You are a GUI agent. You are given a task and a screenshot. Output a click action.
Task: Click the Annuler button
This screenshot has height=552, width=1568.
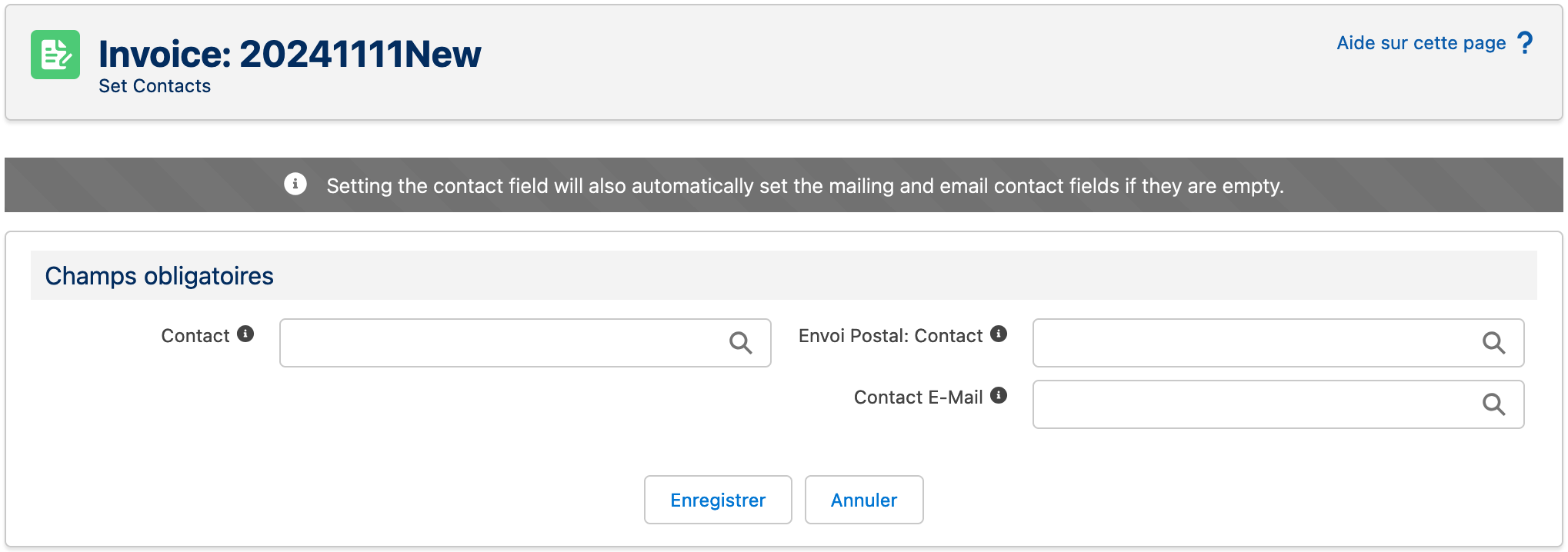pos(863,500)
